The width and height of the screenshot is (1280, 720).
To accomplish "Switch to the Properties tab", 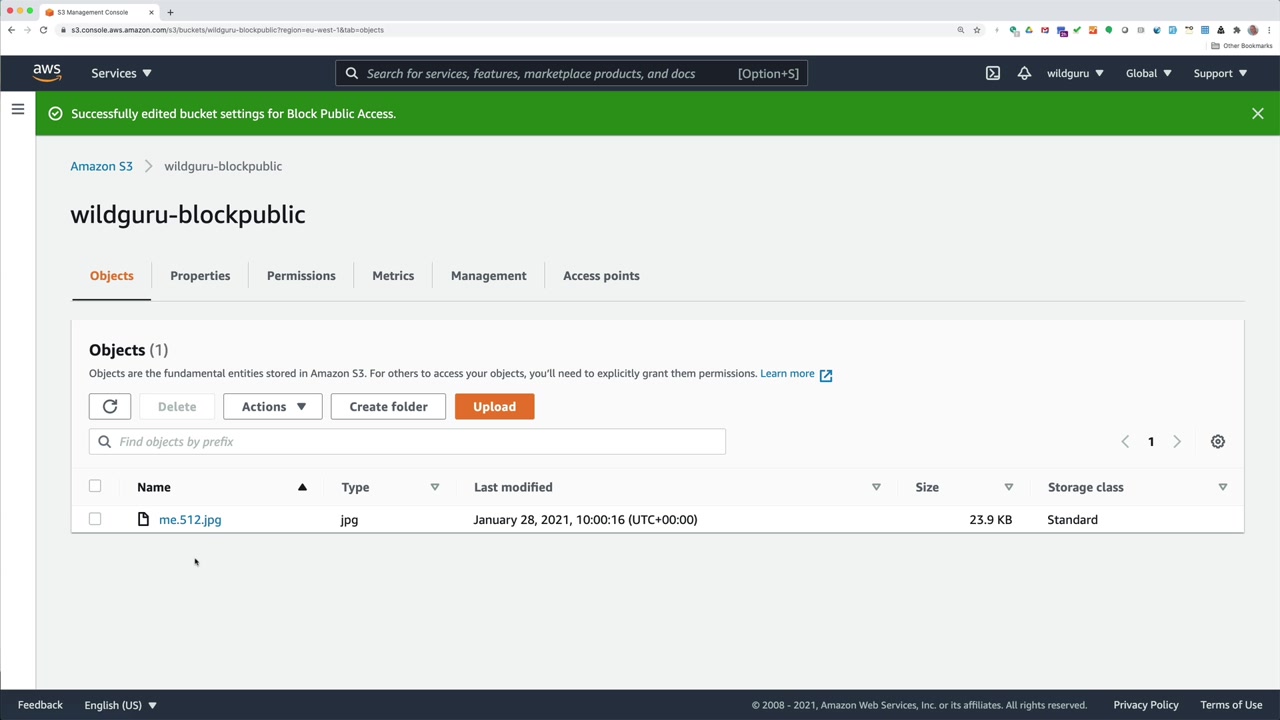I will tap(200, 276).
